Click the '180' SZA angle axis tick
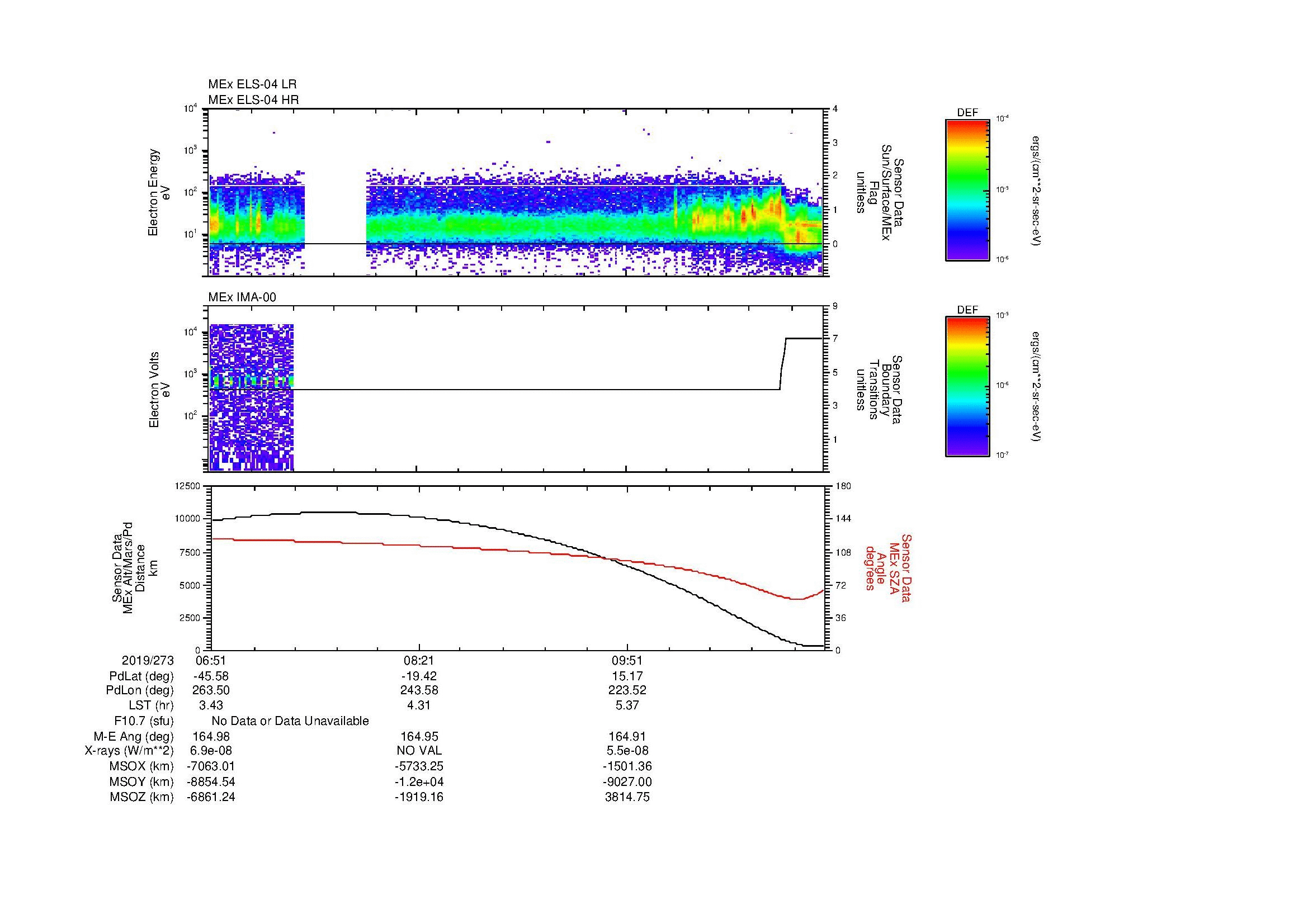Viewport: 1308px width, 924px height. click(843, 486)
